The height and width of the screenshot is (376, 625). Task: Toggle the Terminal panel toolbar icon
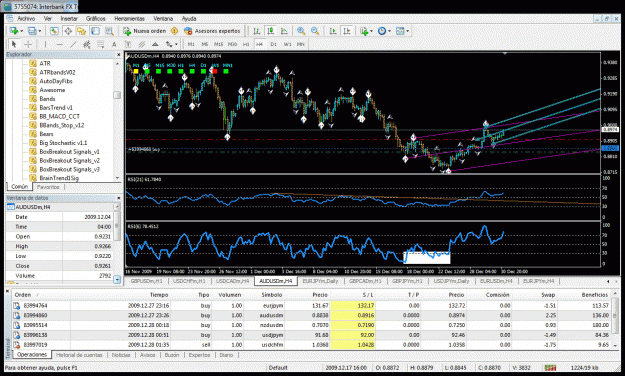pyautogui.click(x=95, y=31)
